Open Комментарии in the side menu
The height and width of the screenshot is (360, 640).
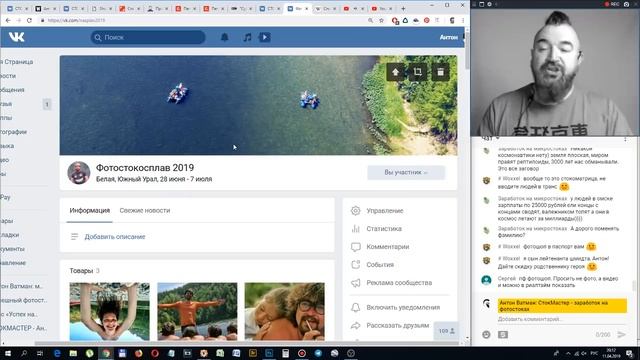[387, 247]
